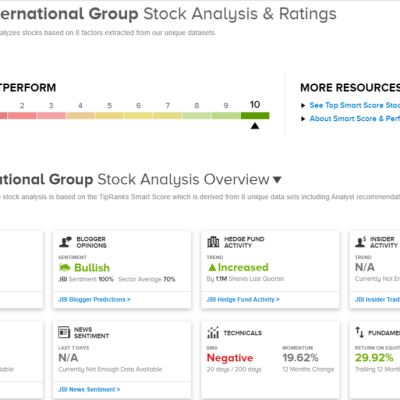The image size is (400, 400).
Task: Click the Insider Activity person icon
Action: point(361,242)
